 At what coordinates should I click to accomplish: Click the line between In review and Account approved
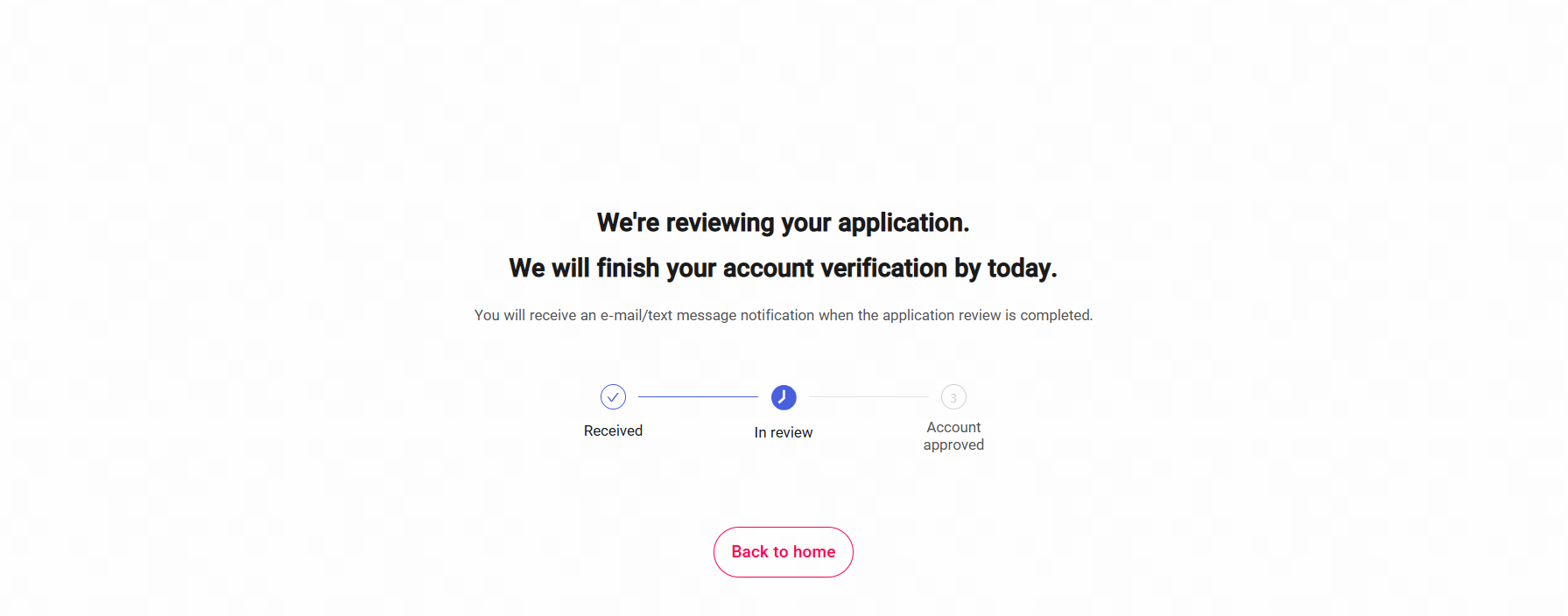(868, 397)
